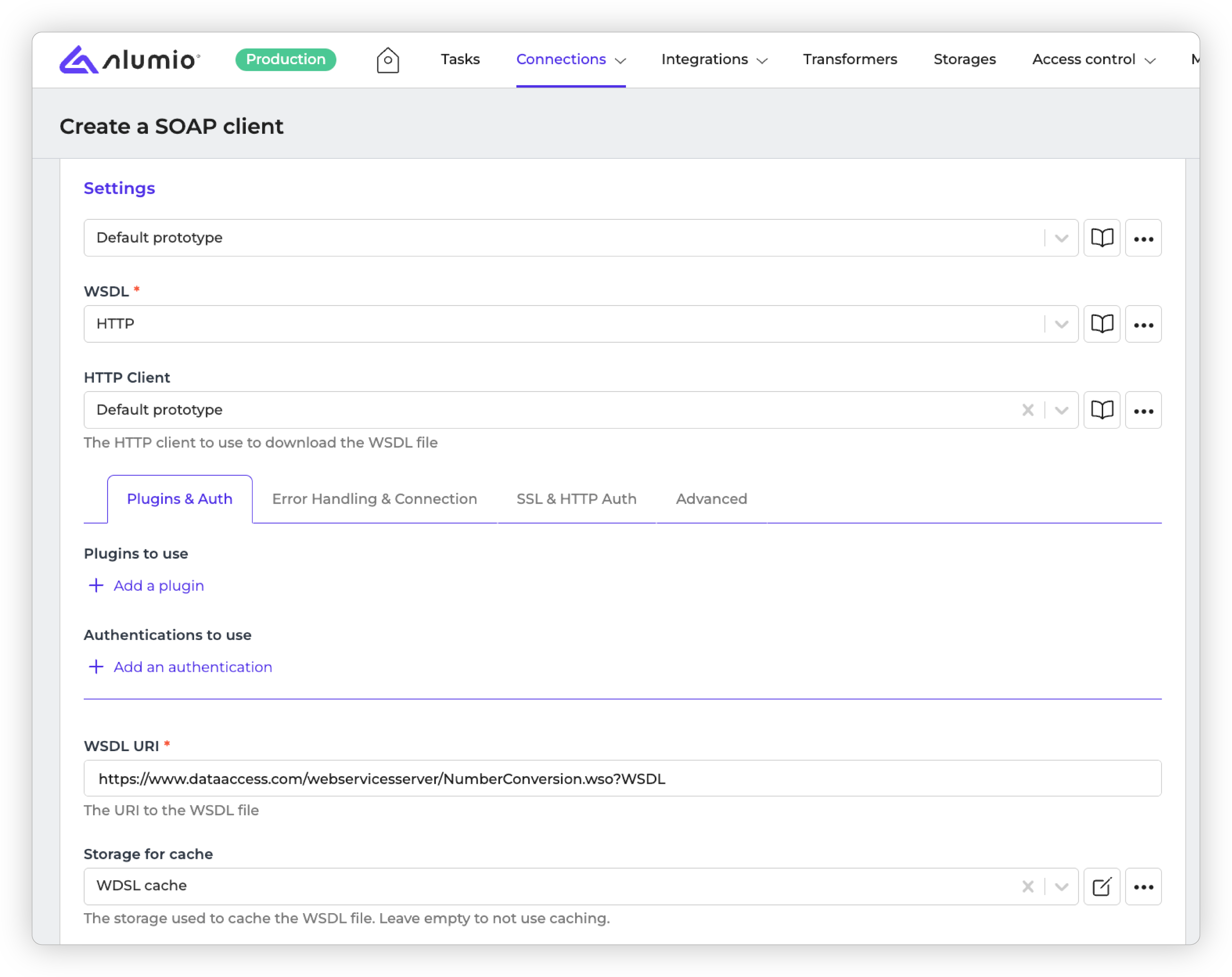Click the Alumio logo
This screenshot has width=1232, height=977.
pyautogui.click(x=130, y=59)
